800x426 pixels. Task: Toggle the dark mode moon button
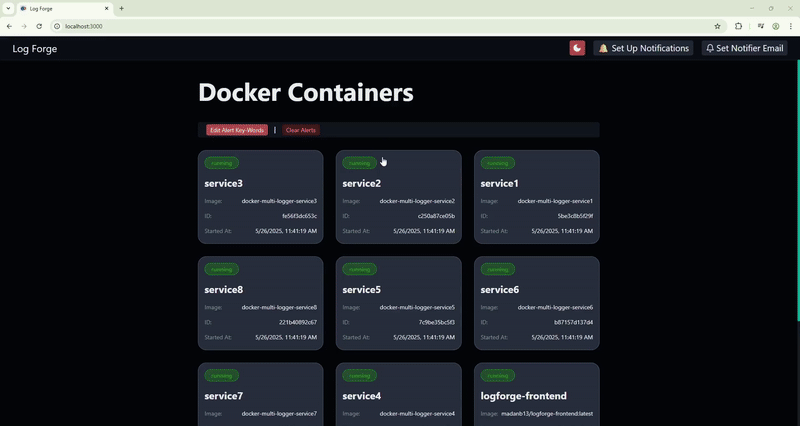[x=577, y=48]
